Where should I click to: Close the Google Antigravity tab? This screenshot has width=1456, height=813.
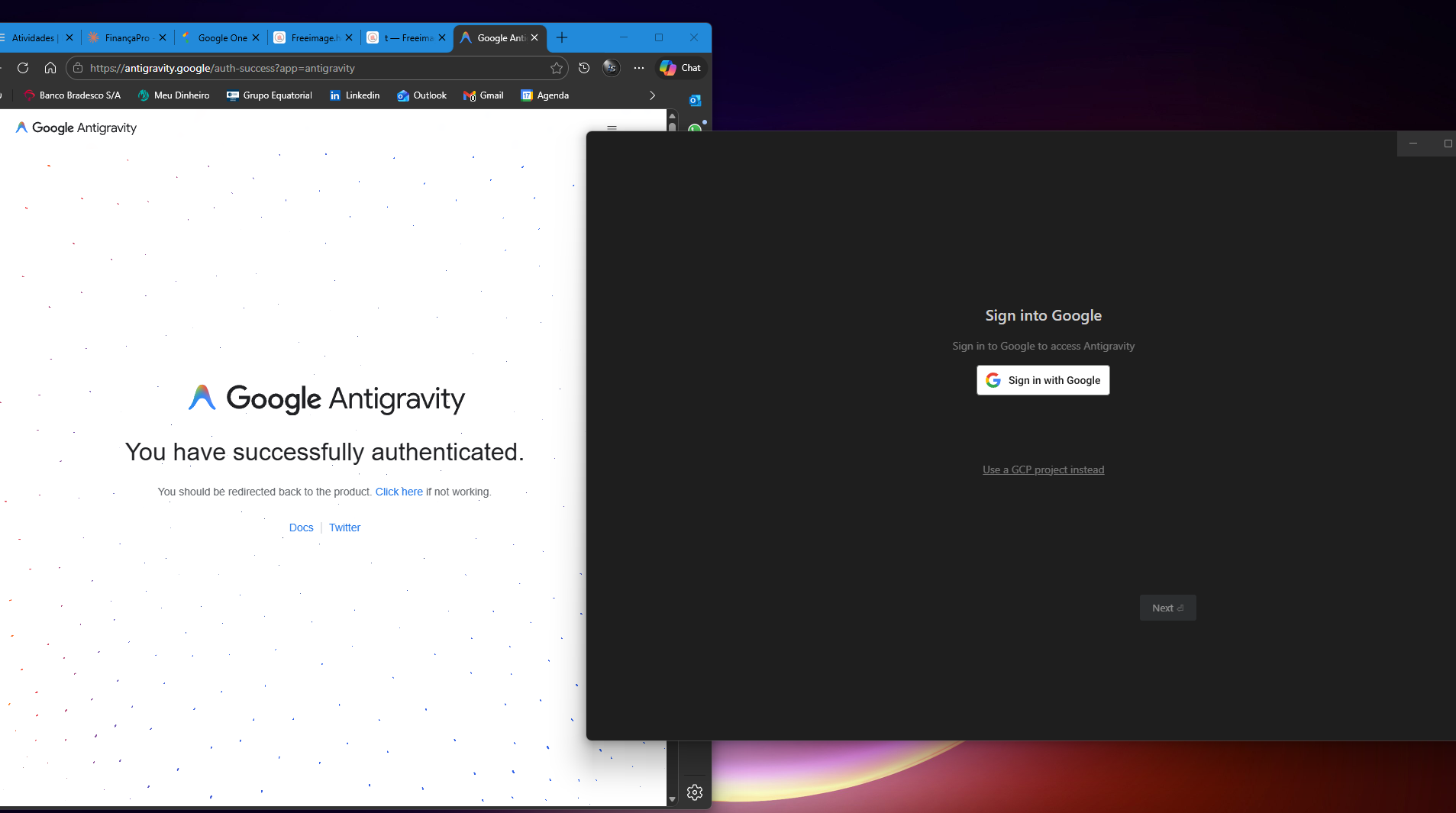[534, 37]
